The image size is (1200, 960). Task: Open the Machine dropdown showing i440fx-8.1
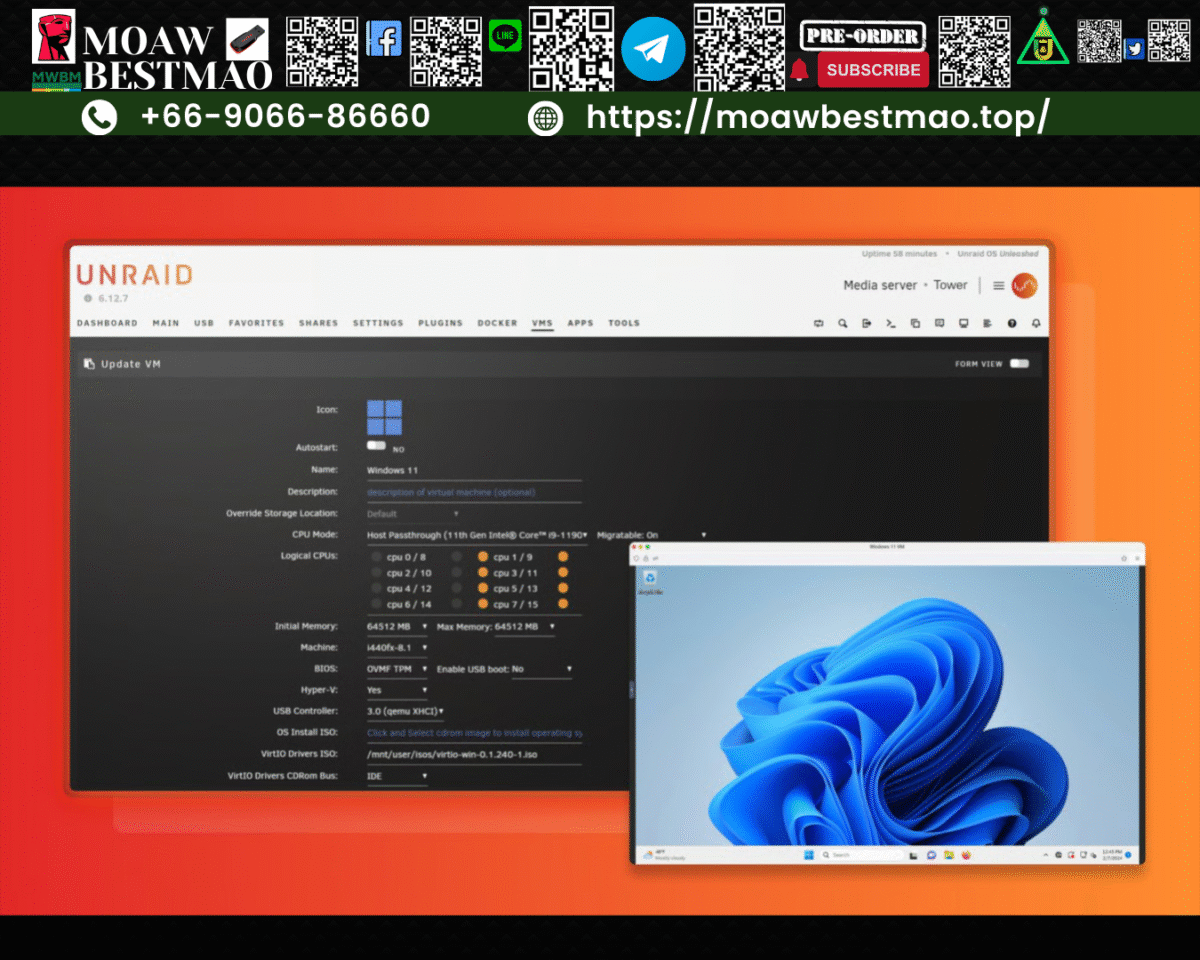396,647
